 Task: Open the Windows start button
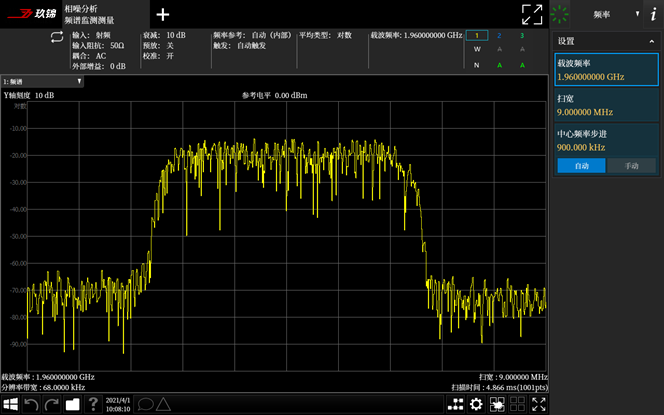(10, 404)
